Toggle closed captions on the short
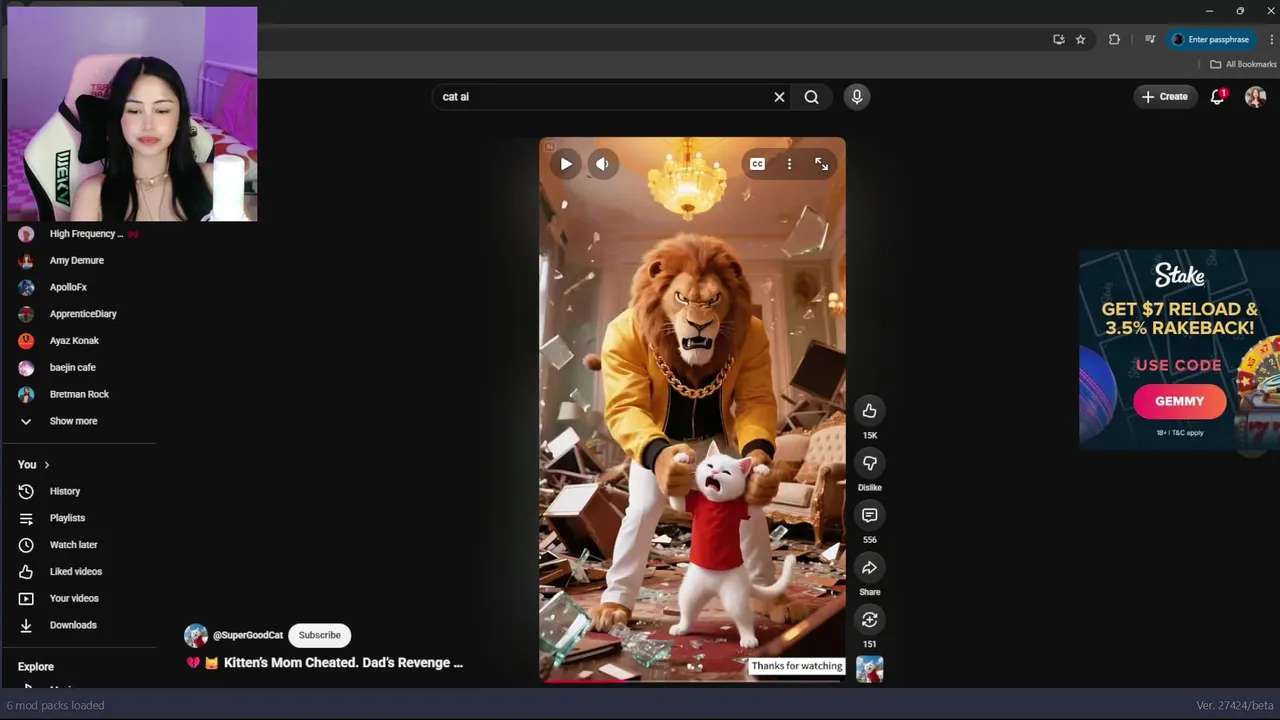The image size is (1280, 720). click(757, 164)
